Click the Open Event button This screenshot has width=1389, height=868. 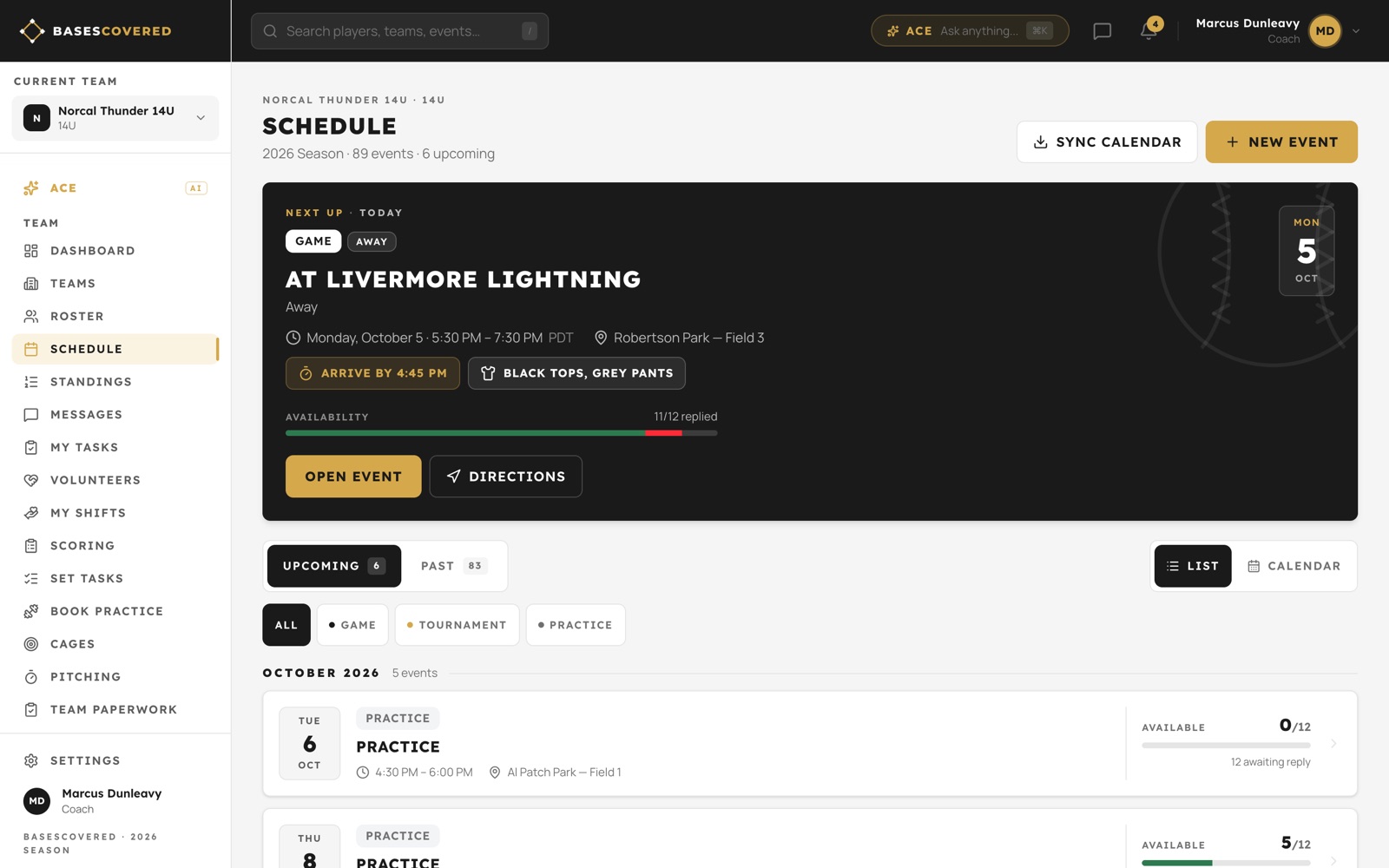353,477
